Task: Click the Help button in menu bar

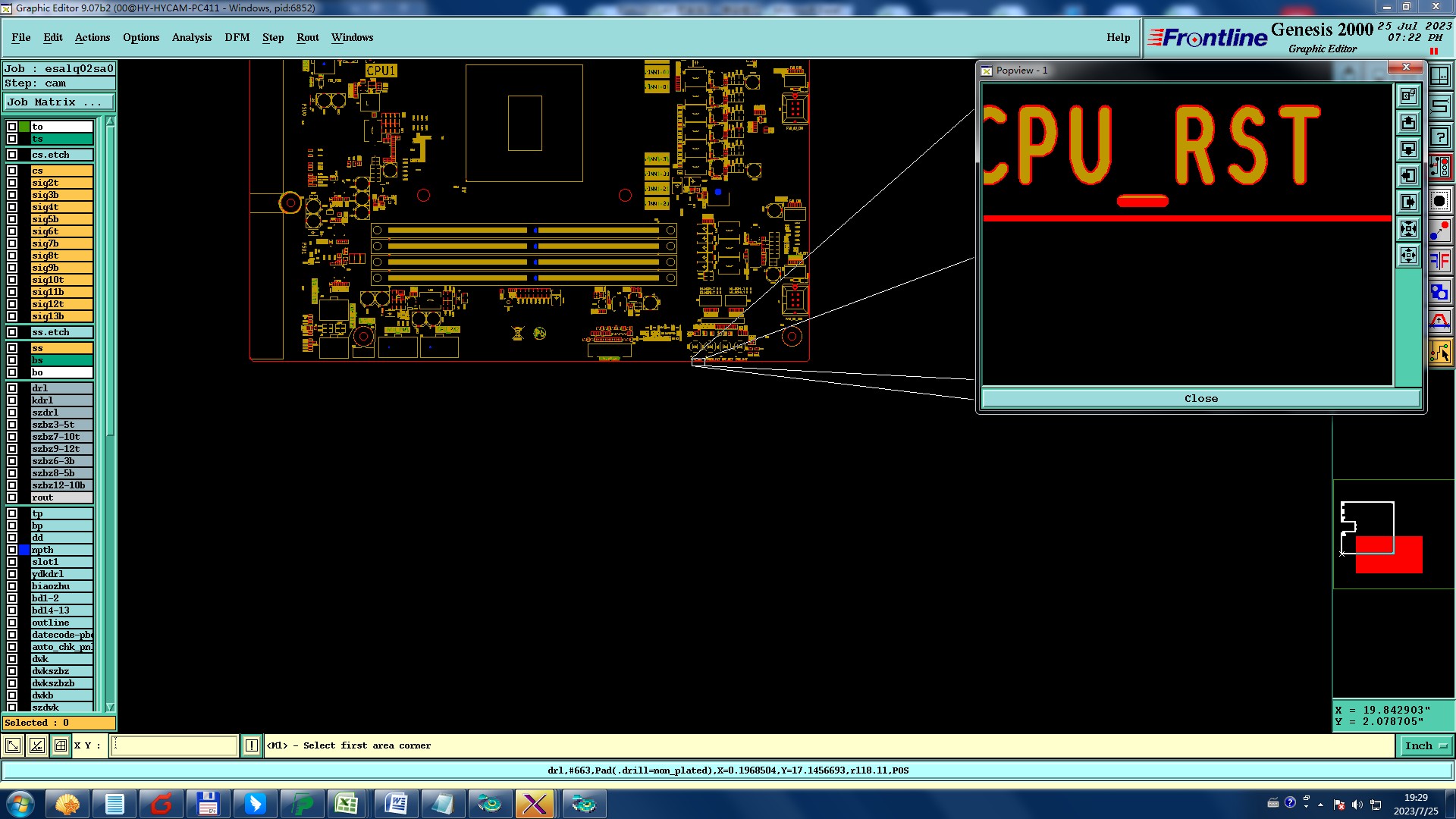Action: tap(1118, 37)
